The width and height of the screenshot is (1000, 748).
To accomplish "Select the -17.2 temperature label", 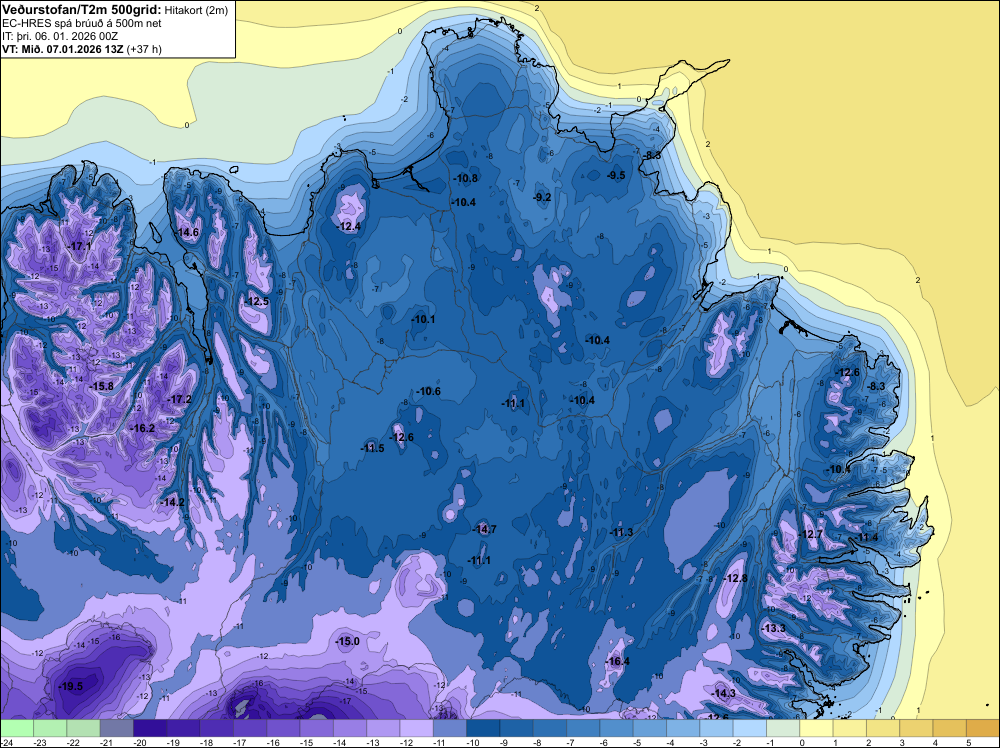I will coord(179,399).
